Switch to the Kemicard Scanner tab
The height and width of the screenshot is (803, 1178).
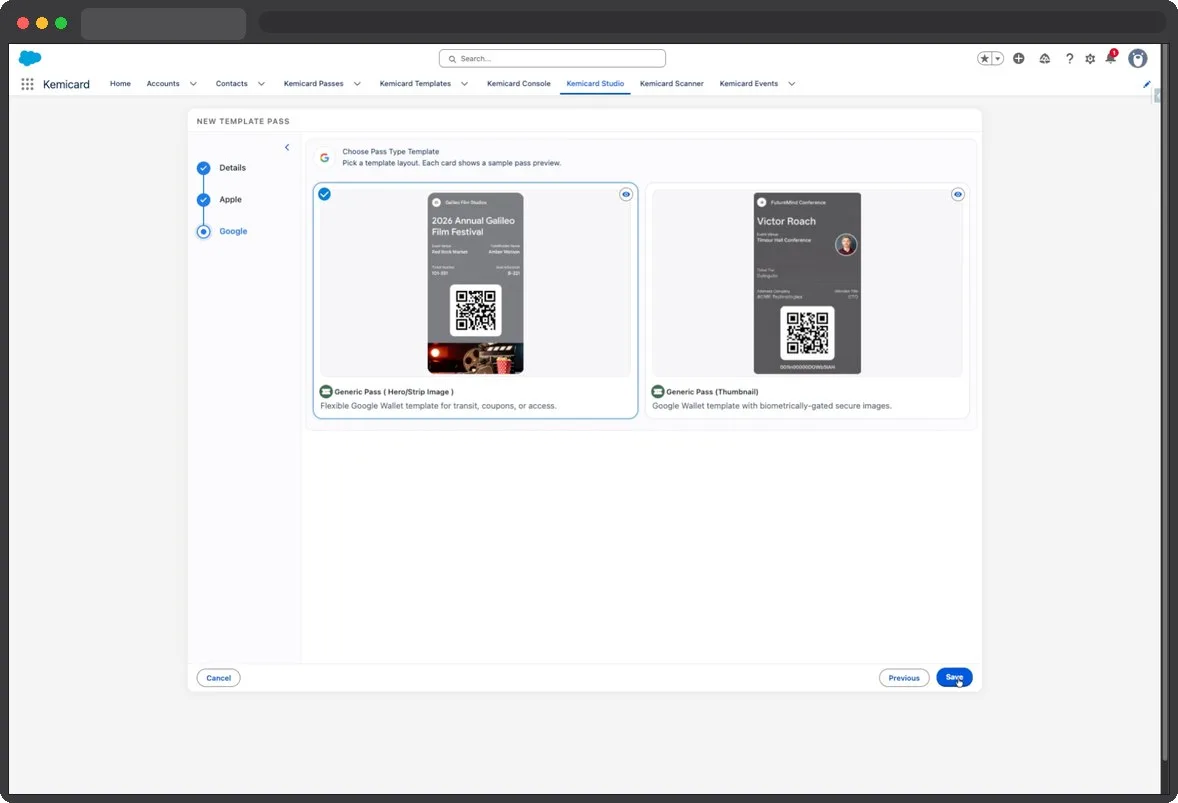(672, 83)
